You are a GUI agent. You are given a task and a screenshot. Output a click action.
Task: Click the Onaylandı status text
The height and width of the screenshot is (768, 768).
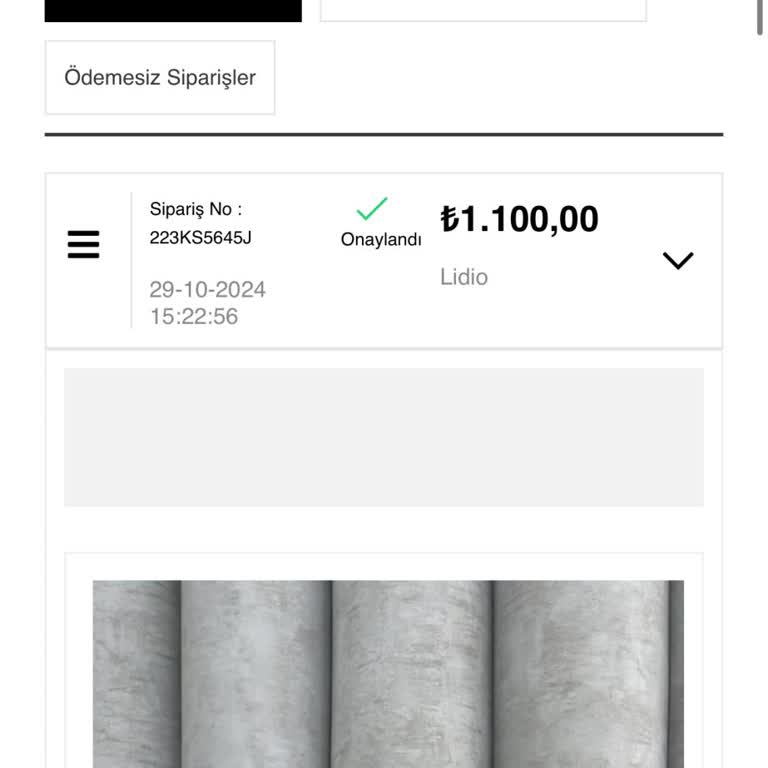(x=381, y=240)
